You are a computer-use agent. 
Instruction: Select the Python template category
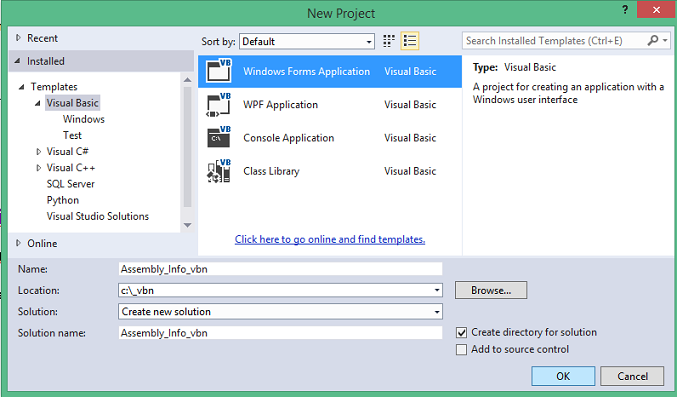[x=63, y=200]
